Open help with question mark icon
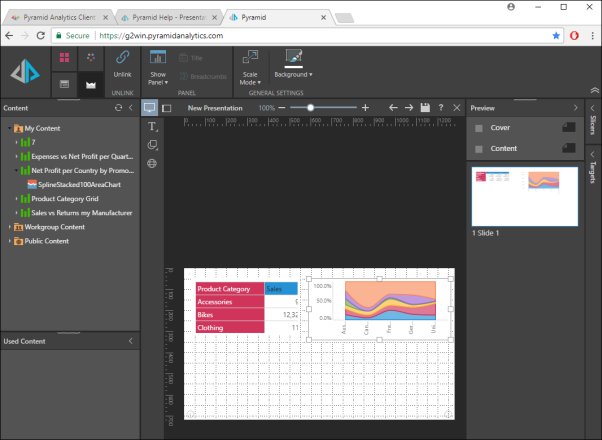602x440 pixels. tap(441, 107)
